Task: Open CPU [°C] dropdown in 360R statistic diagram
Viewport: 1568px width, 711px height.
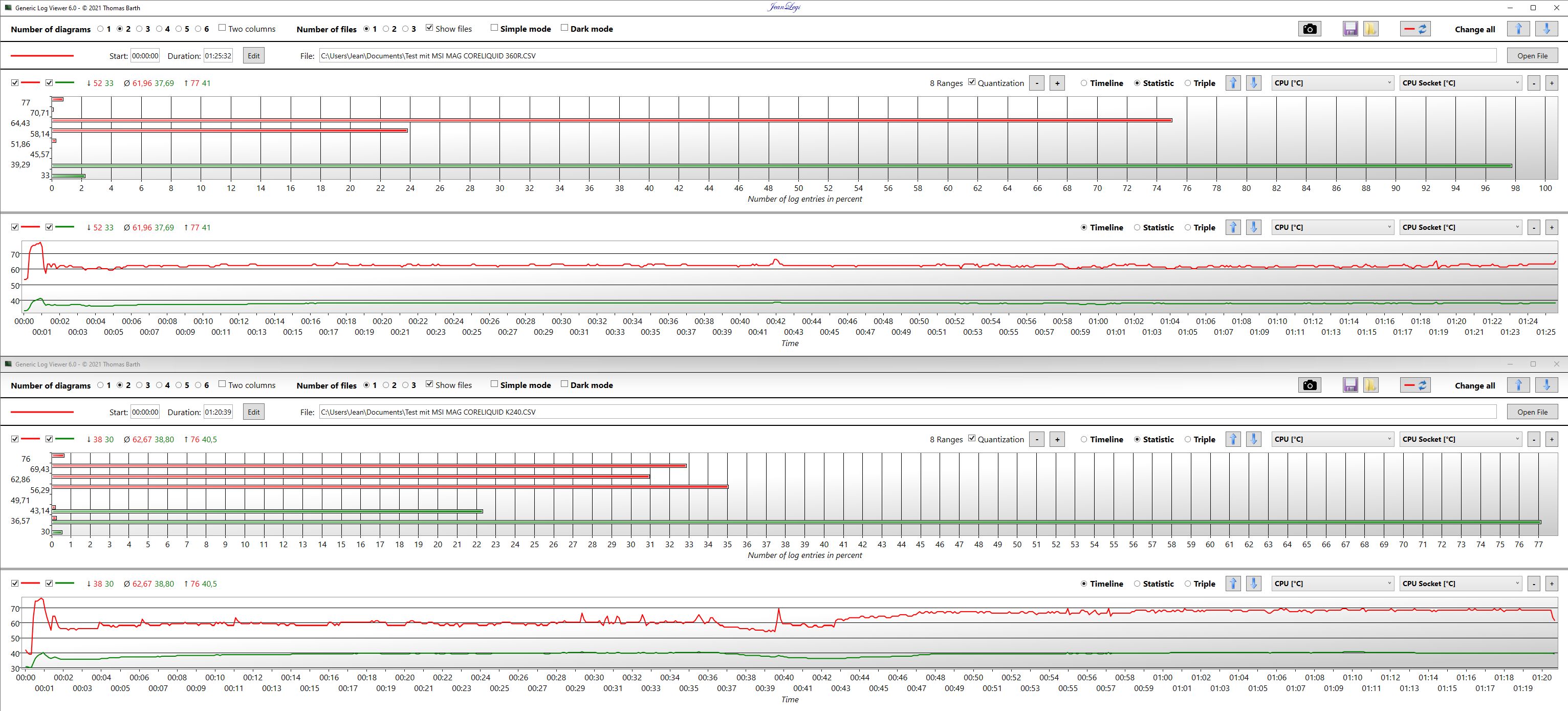Action: pos(1333,83)
